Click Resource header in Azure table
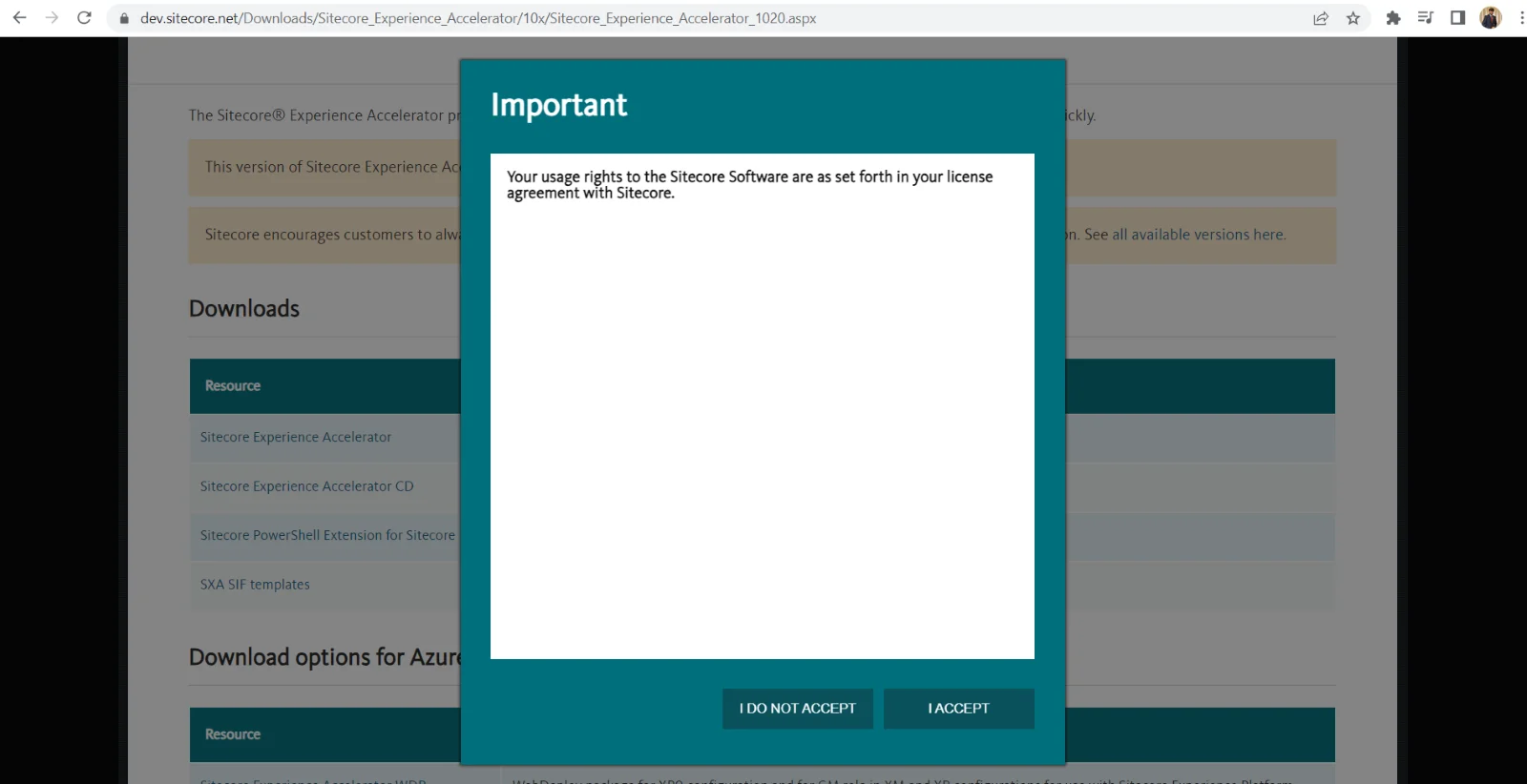The image size is (1527, 784). [233, 734]
